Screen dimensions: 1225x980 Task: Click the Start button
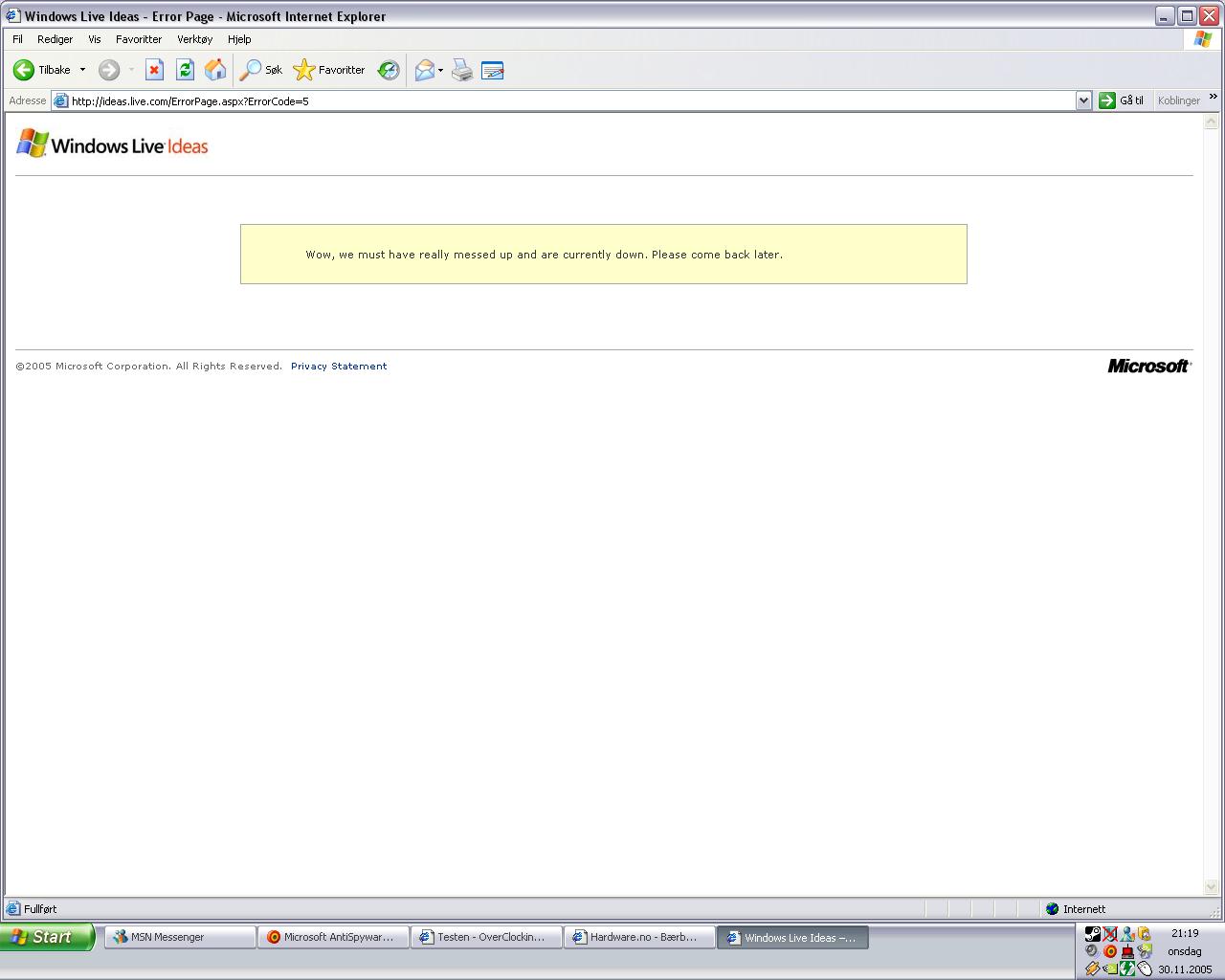pyautogui.click(x=47, y=937)
